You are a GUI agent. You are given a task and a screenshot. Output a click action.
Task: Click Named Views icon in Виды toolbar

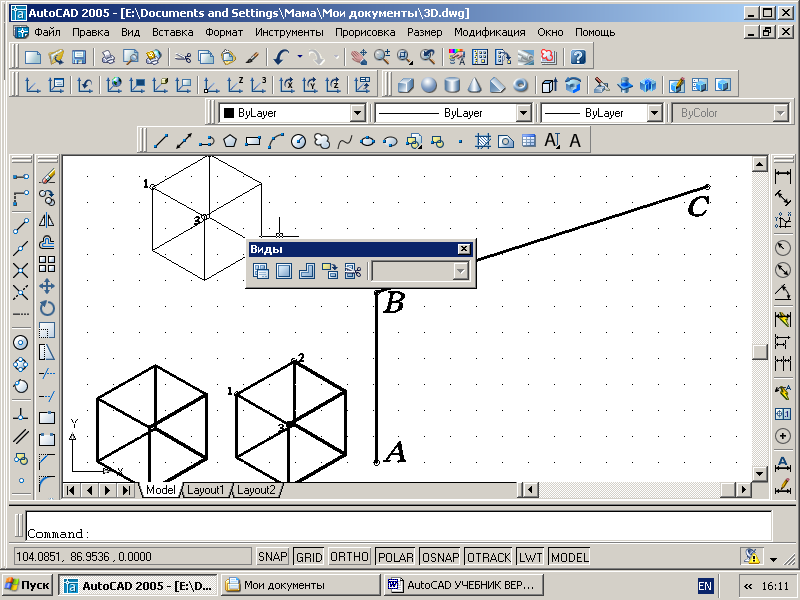[261, 270]
